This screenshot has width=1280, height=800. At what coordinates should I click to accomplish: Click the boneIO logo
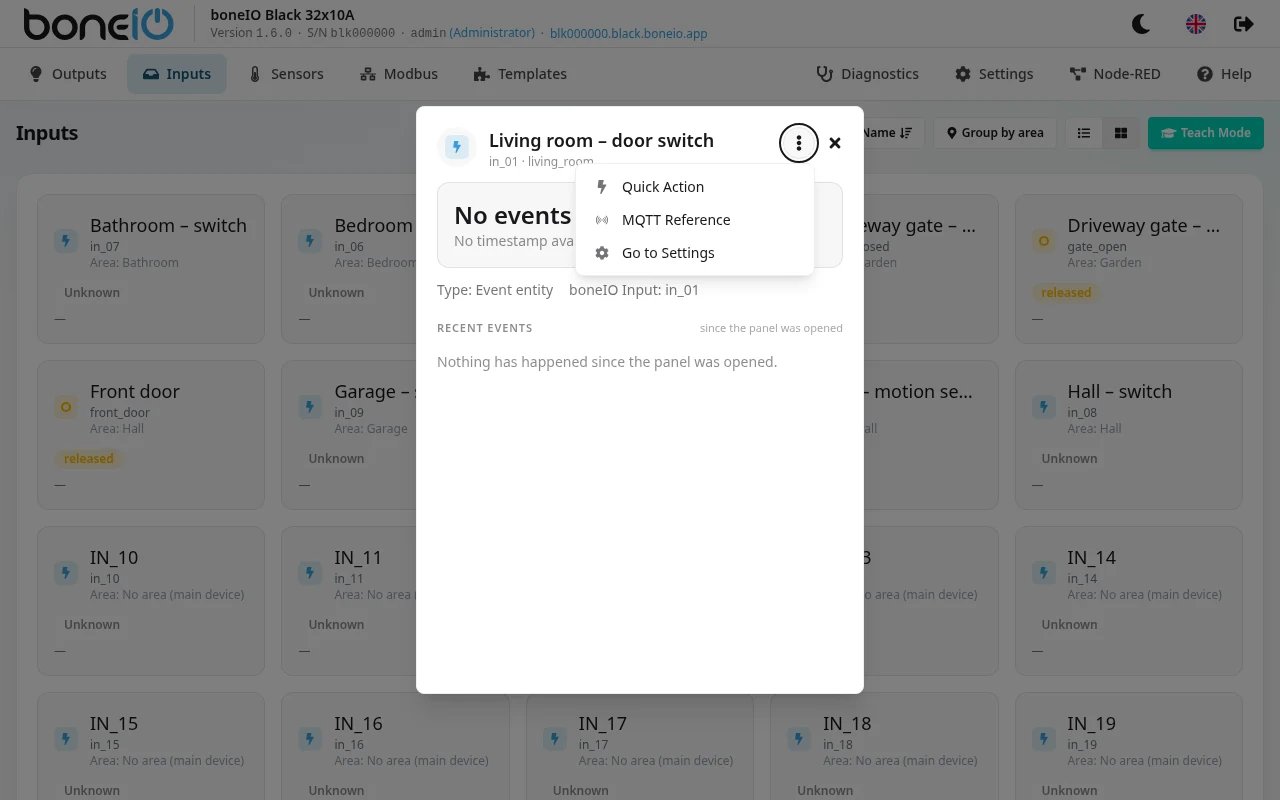click(x=99, y=24)
